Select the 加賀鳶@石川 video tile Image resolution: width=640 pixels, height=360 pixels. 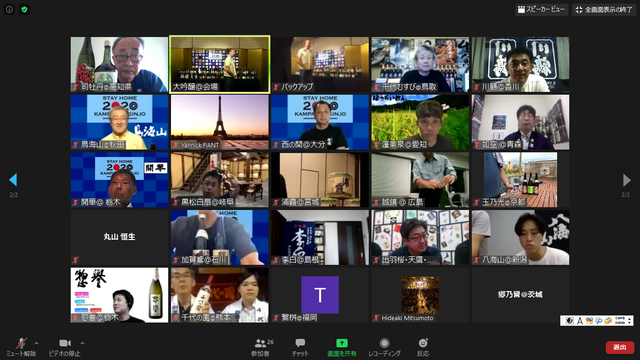click(x=220, y=237)
